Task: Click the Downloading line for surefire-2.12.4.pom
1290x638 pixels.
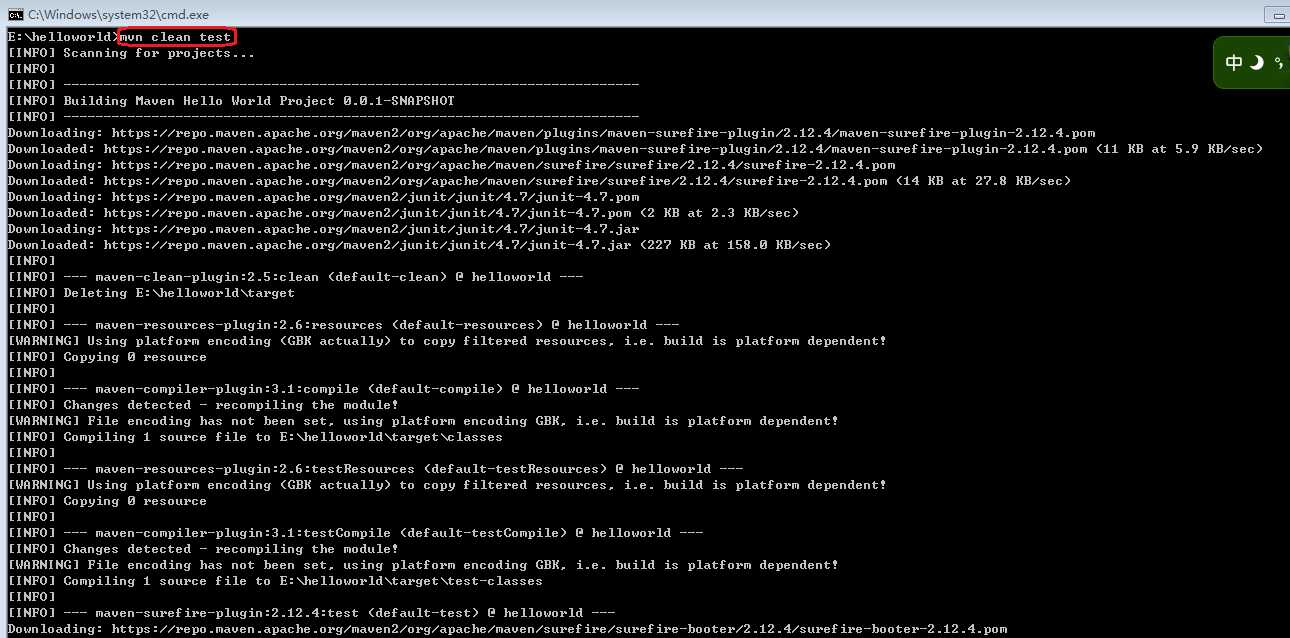Action: pyautogui.click(x=451, y=165)
